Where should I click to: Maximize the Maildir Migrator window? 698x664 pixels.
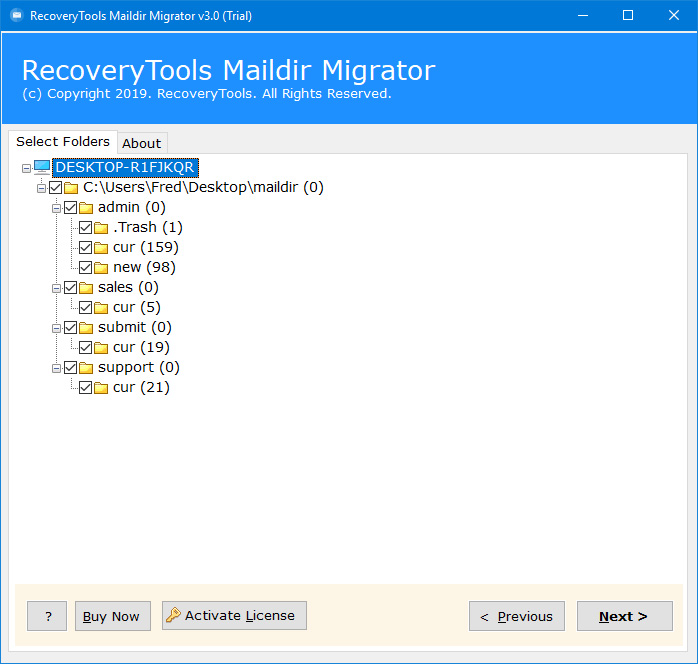pyautogui.click(x=628, y=16)
